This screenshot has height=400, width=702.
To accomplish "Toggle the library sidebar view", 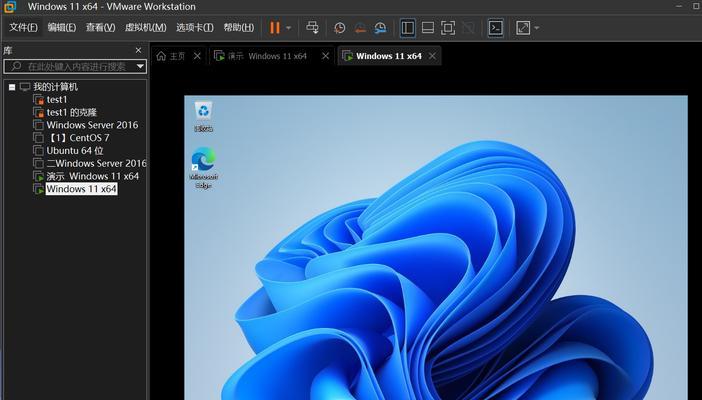I will 407,28.
